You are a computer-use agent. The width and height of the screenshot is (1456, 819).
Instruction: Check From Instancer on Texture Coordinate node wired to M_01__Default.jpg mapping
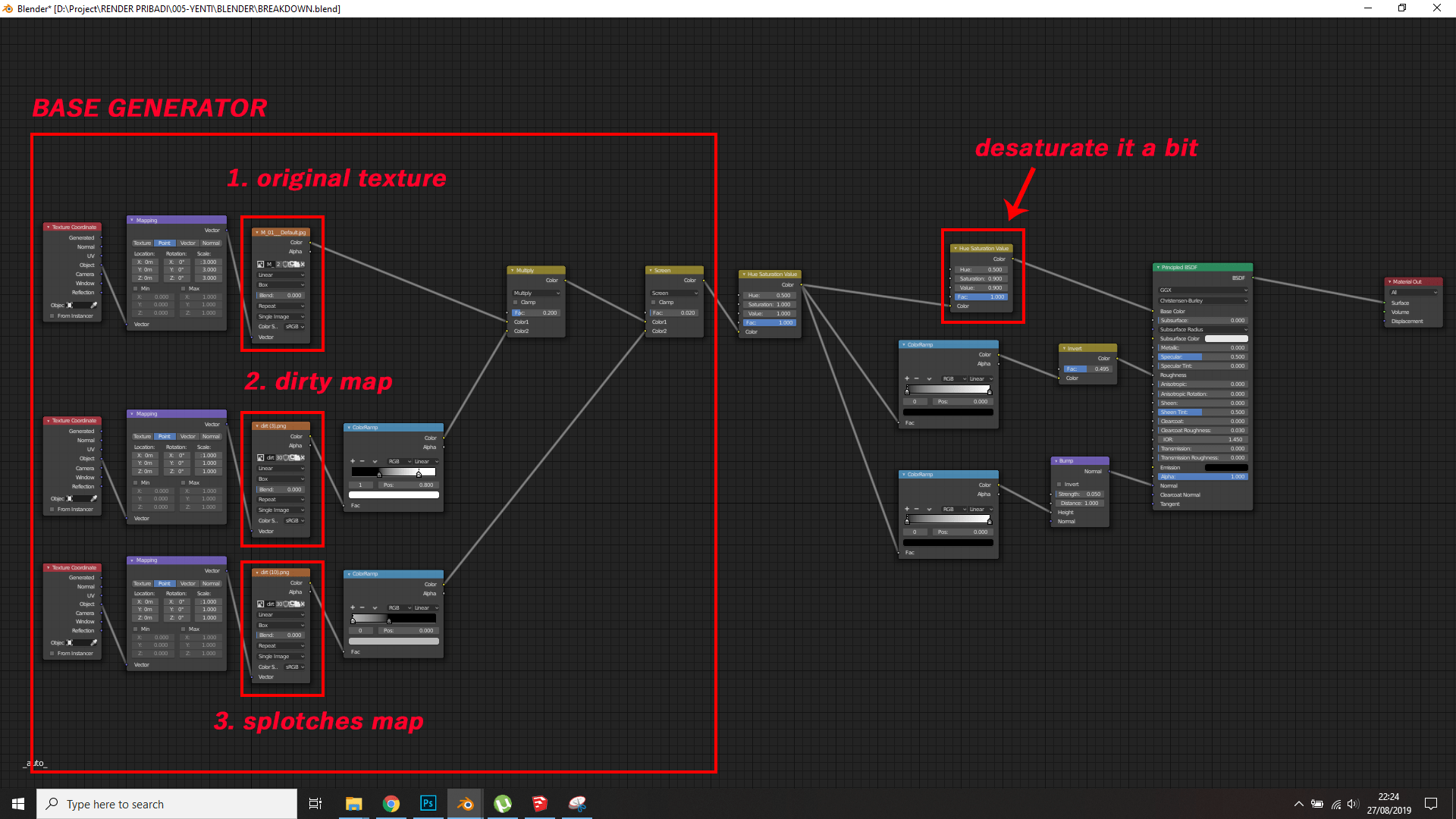[52, 316]
